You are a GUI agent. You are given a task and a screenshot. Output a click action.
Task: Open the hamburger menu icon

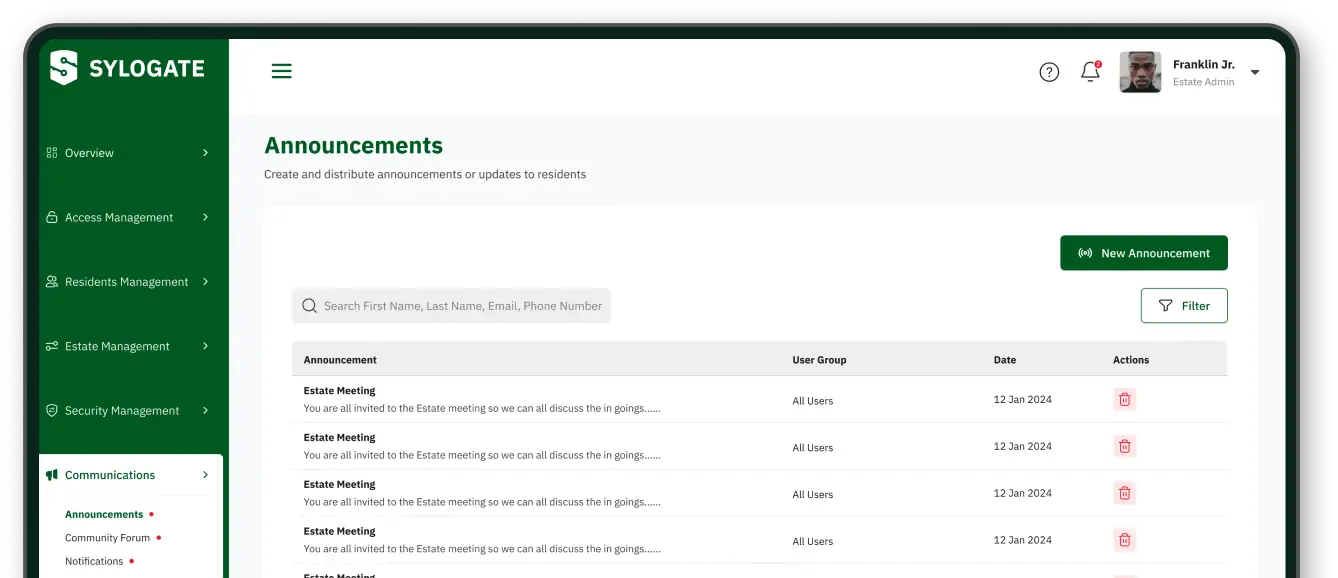click(282, 71)
